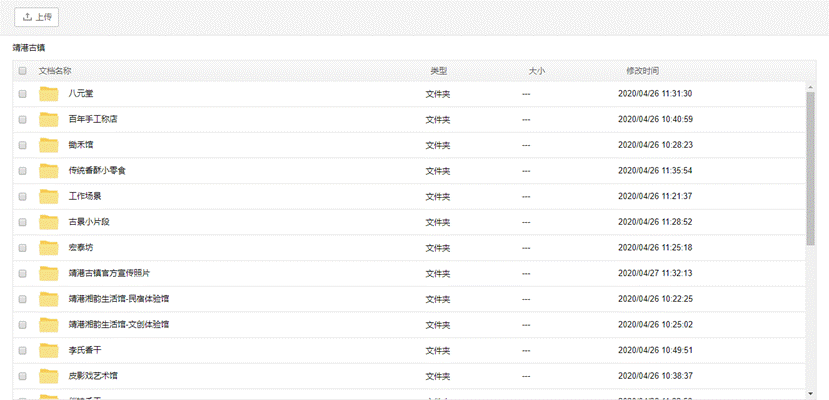Click the 上传 upload button
The image size is (829, 400).
[x=36, y=17]
